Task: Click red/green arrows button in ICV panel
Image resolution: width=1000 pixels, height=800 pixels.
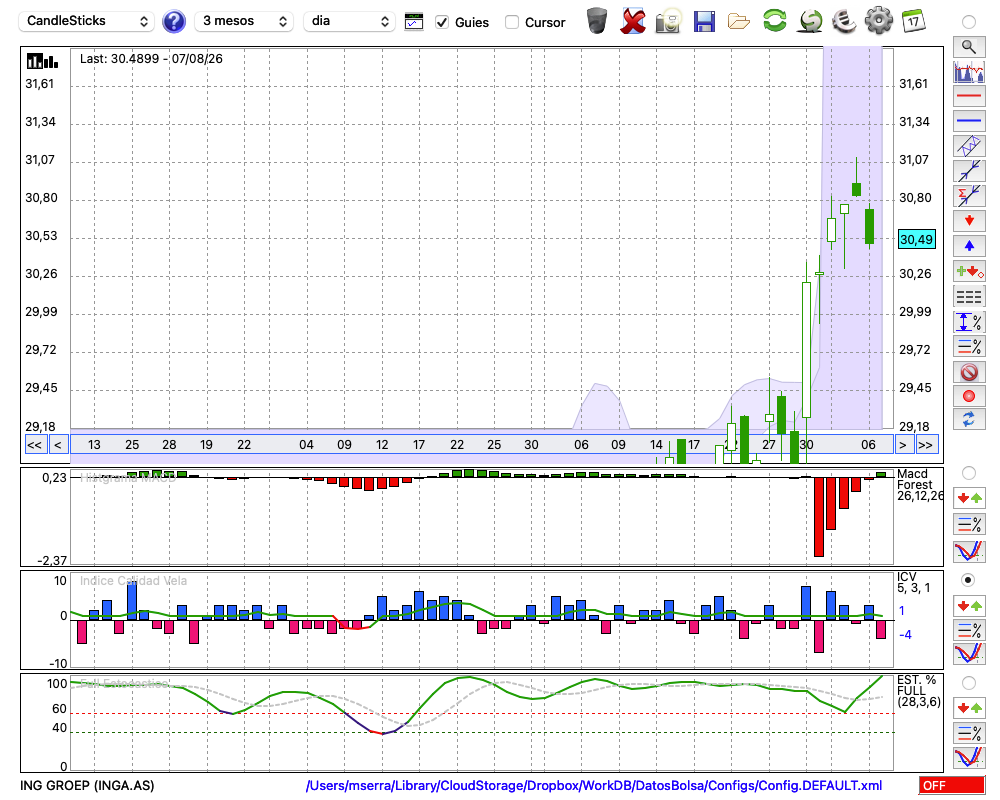Action: pos(969,605)
